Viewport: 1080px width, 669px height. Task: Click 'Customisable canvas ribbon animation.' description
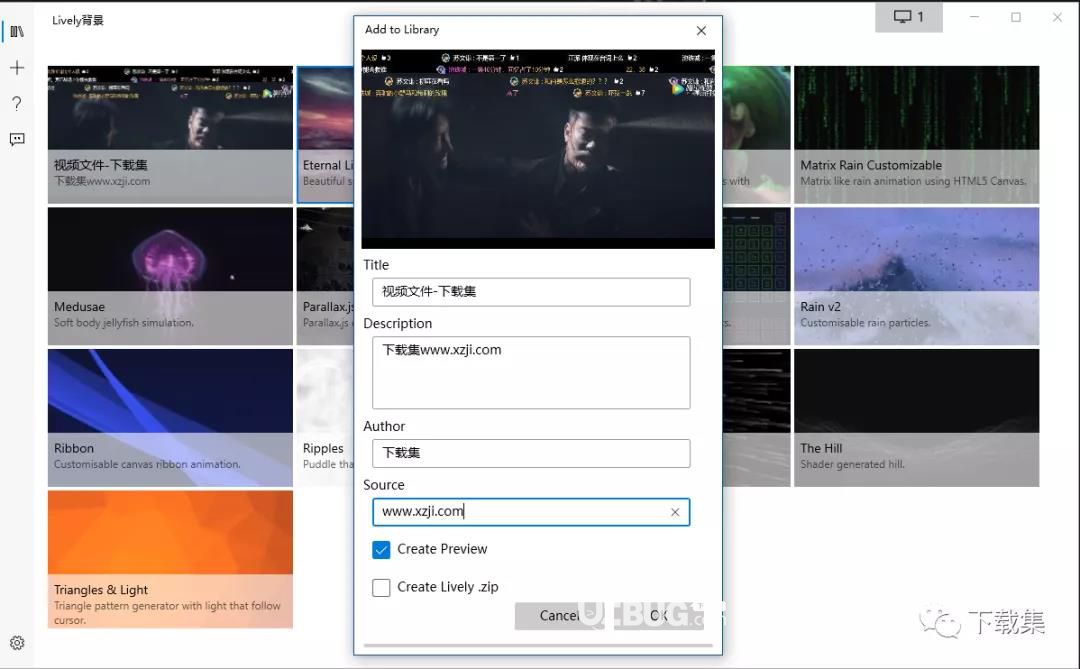[147, 464]
